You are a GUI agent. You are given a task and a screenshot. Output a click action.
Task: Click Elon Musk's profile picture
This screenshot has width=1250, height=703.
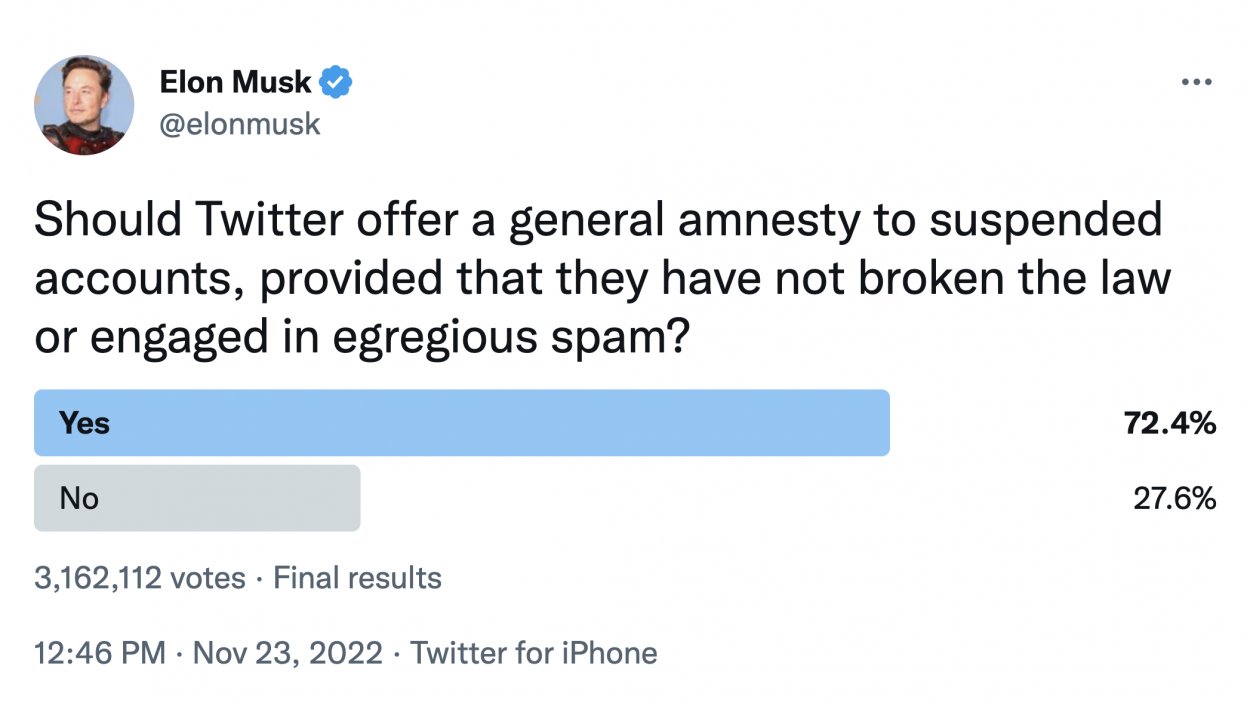(x=84, y=105)
